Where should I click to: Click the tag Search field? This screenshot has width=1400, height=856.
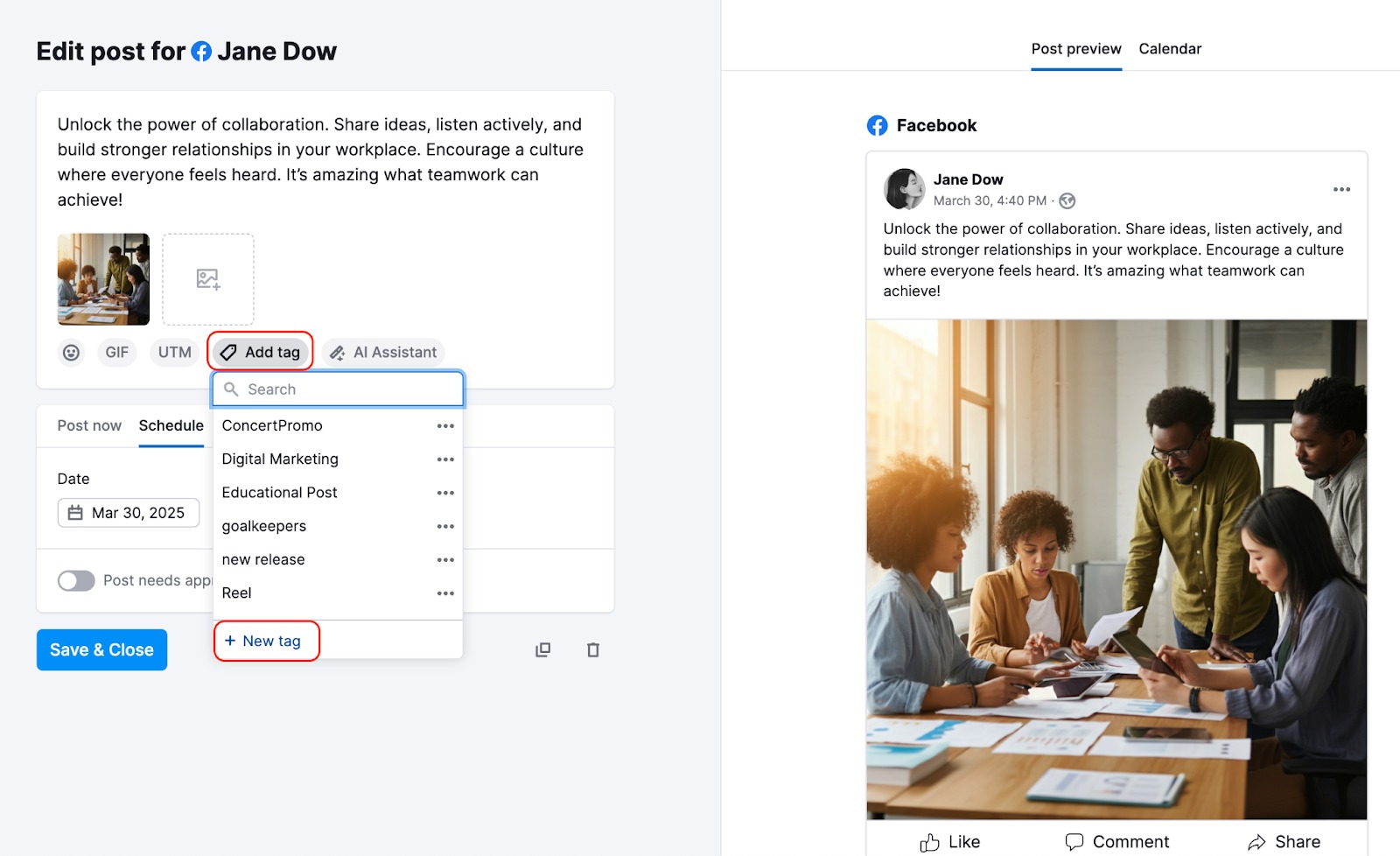click(x=339, y=389)
